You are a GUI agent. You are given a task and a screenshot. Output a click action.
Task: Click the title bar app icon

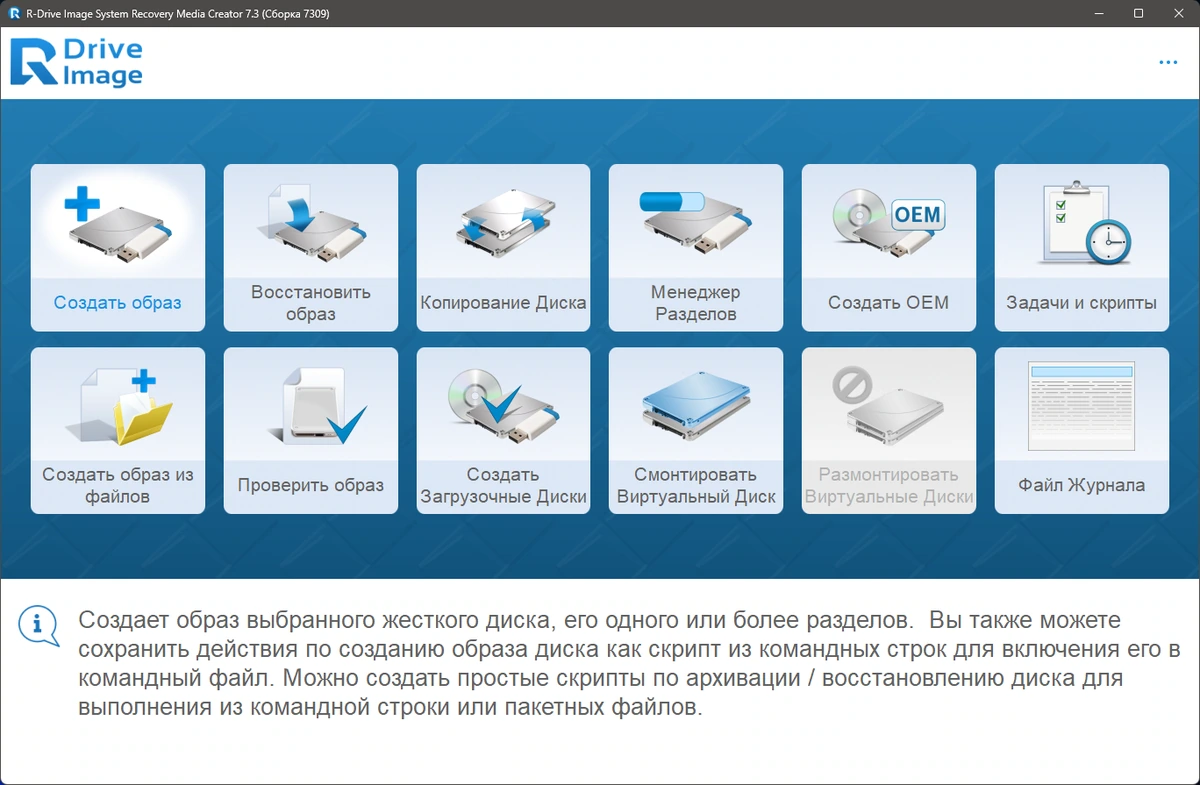(14, 14)
